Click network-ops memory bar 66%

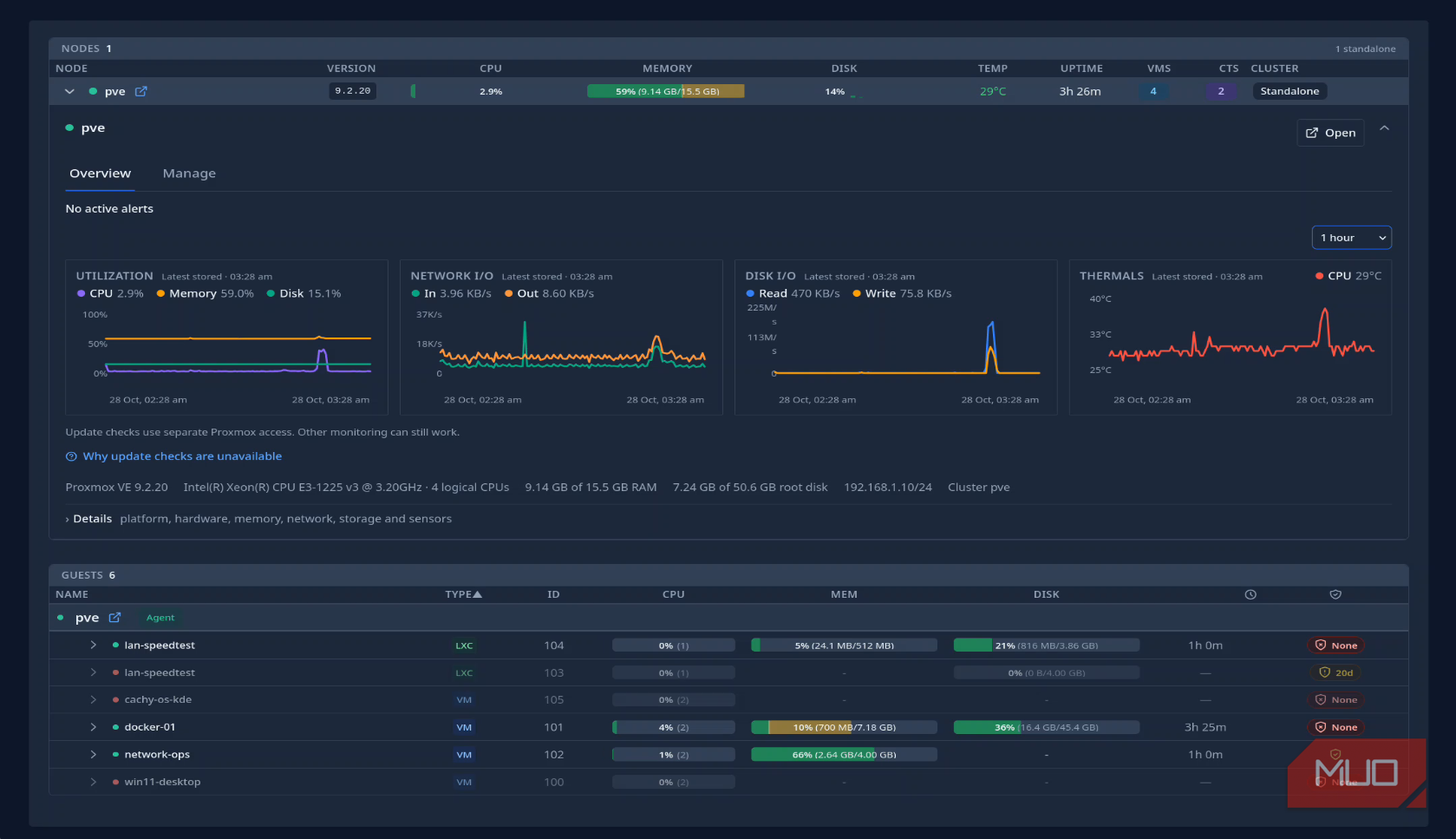844,755
